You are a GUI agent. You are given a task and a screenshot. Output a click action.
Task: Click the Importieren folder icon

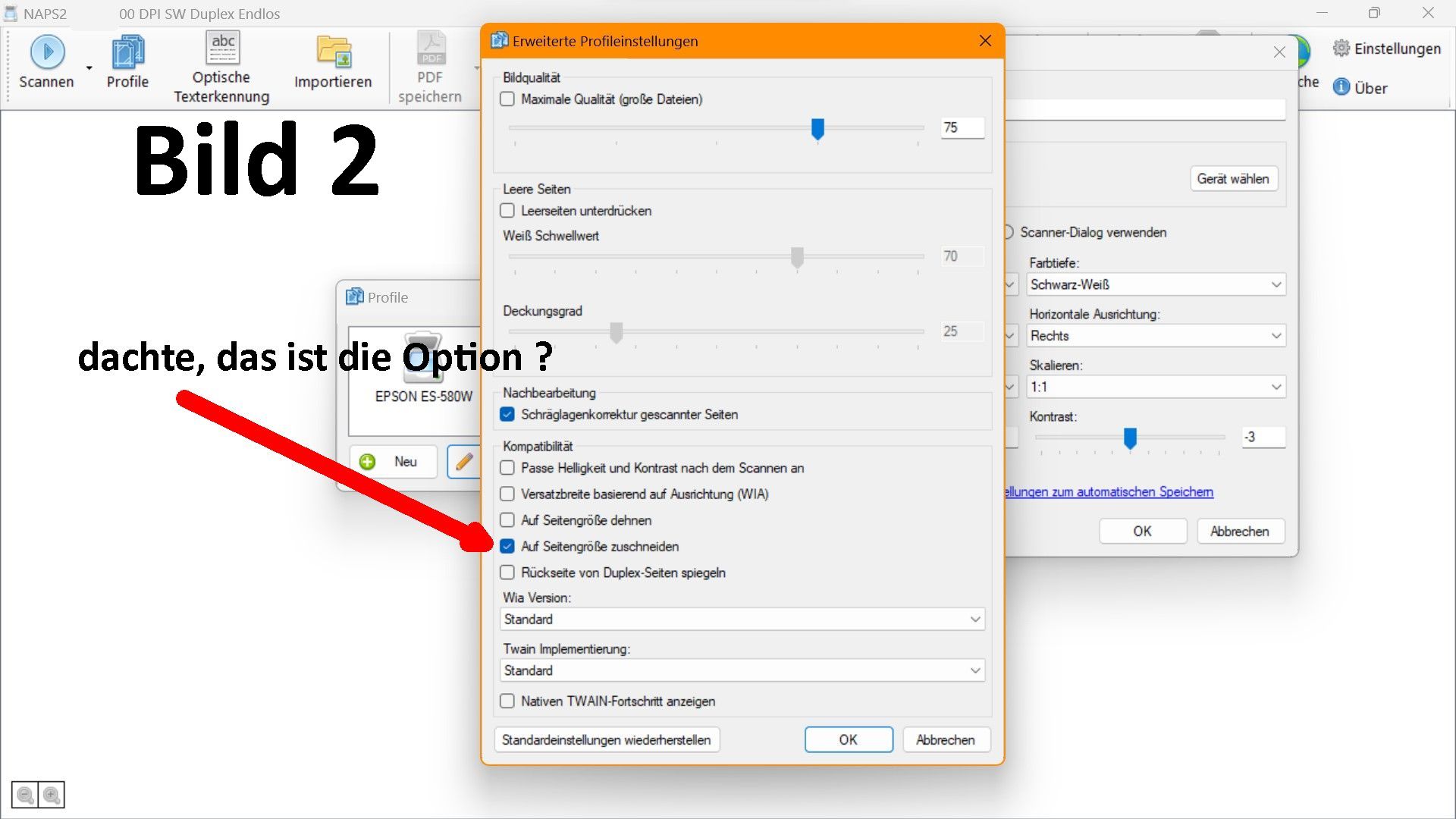tap(334, 52)
